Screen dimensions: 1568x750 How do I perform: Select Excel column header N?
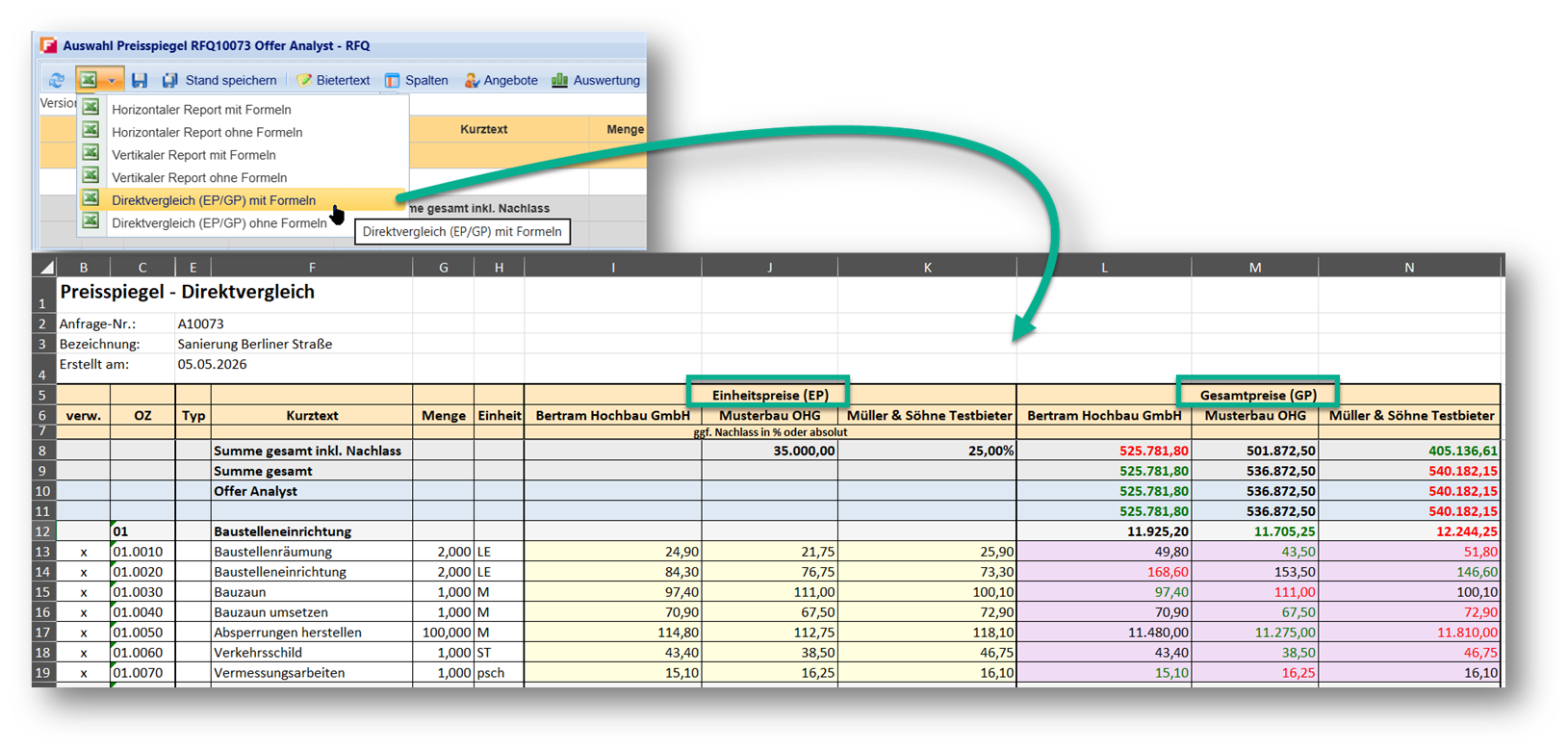pyautogui.click(x=1409, y=267)
